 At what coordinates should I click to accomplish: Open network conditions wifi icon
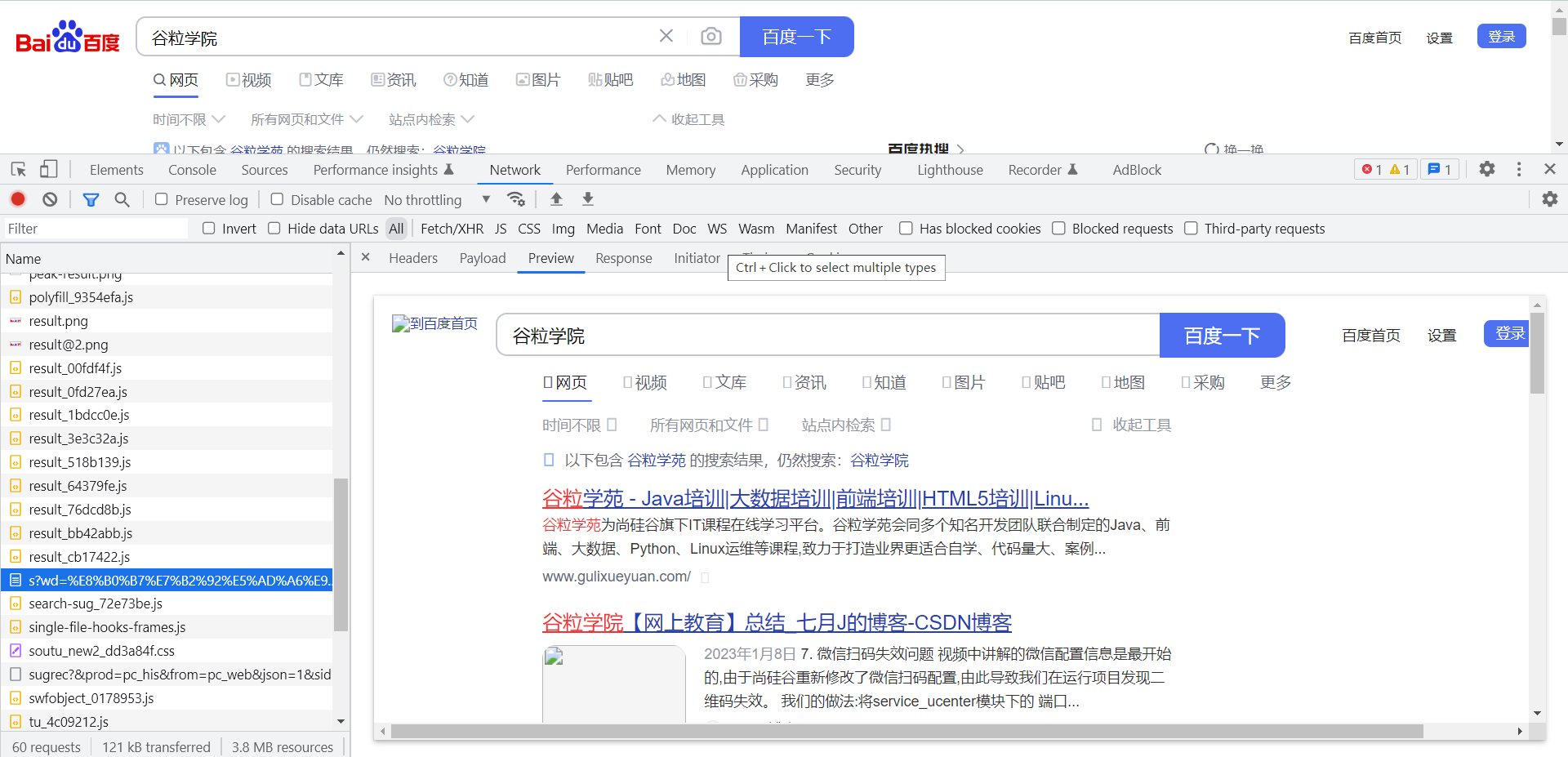click(515, 198)
